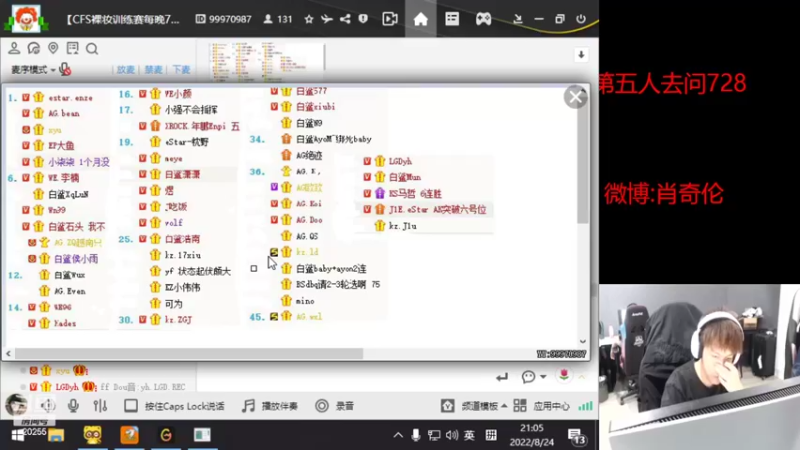800x450 pixels.
Task: Open the home page icon in top bar
Action: 420,19
